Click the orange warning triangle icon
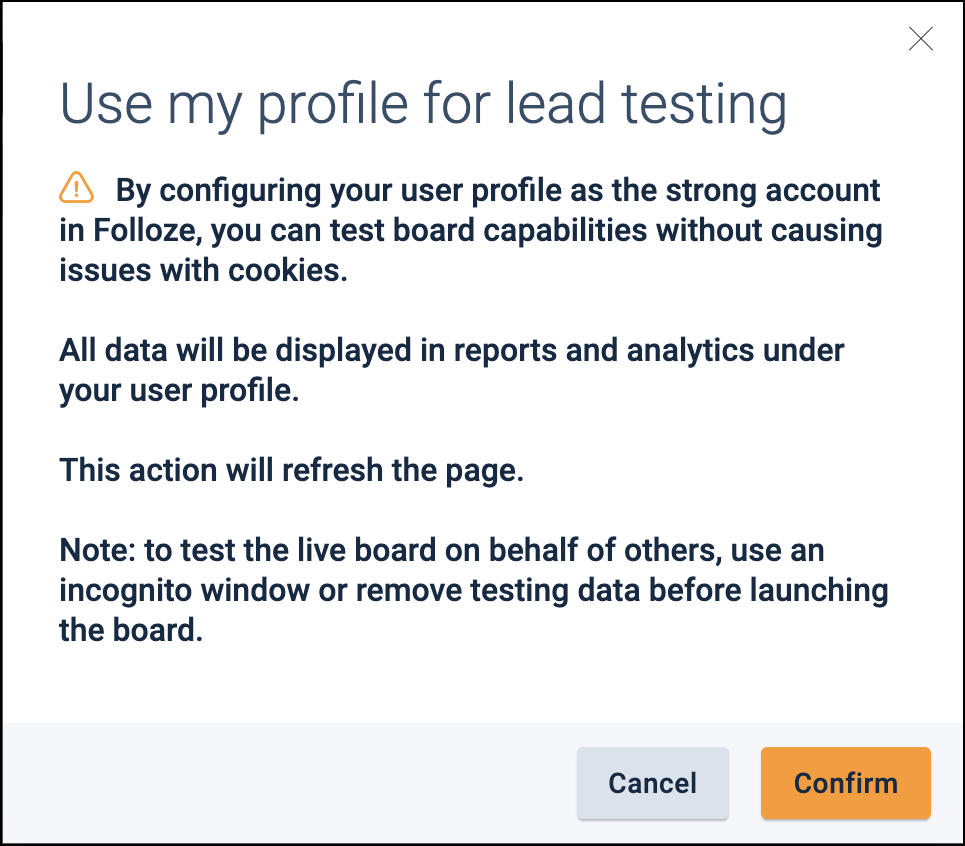This screenshot has height=846, width=965. pyautogui.click(x=77, y=187)
